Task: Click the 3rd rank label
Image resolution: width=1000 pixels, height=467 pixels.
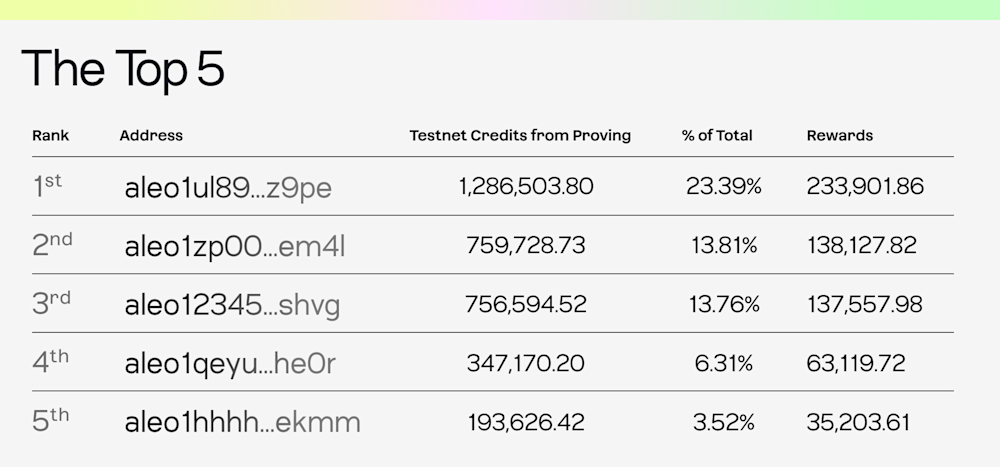Action: point(51,304)
